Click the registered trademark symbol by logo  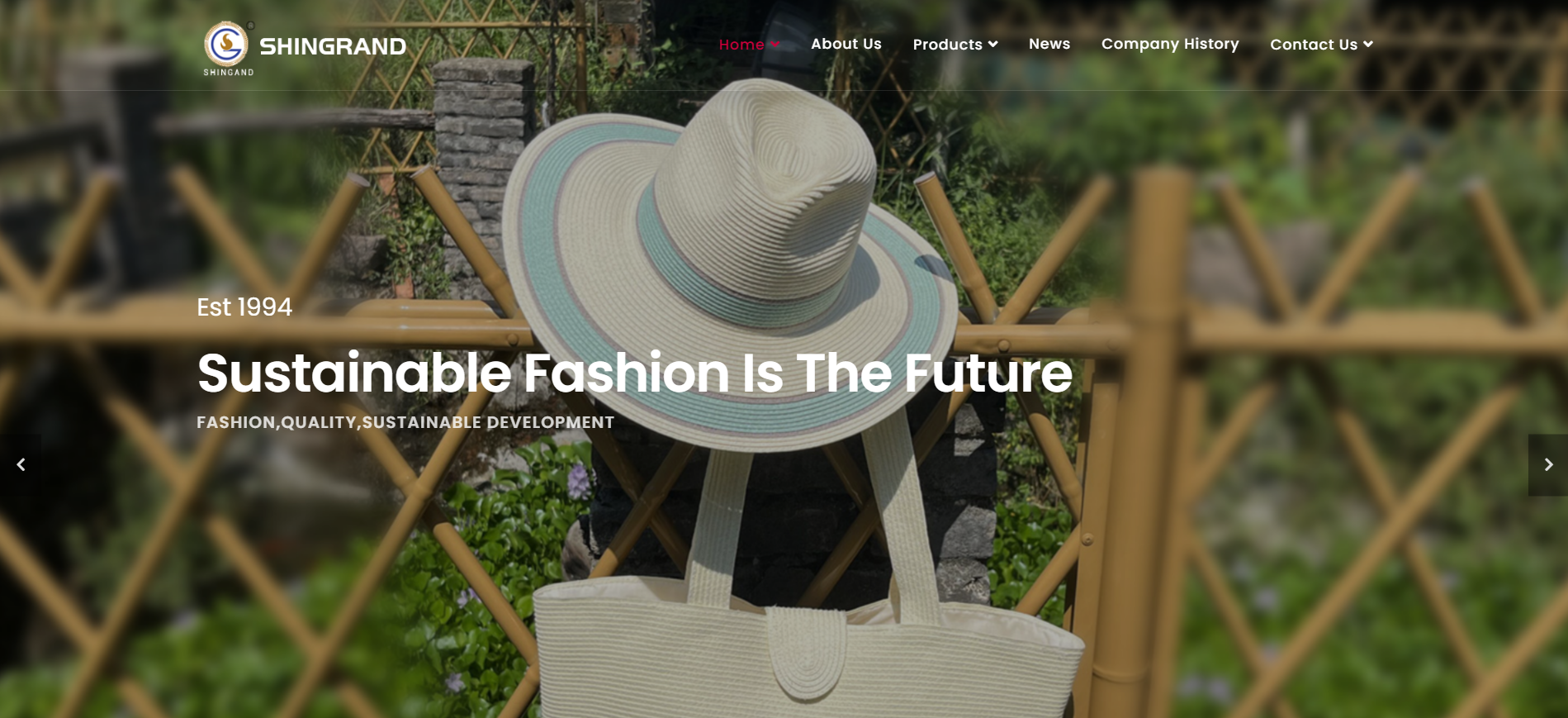(x=251, y=25)
